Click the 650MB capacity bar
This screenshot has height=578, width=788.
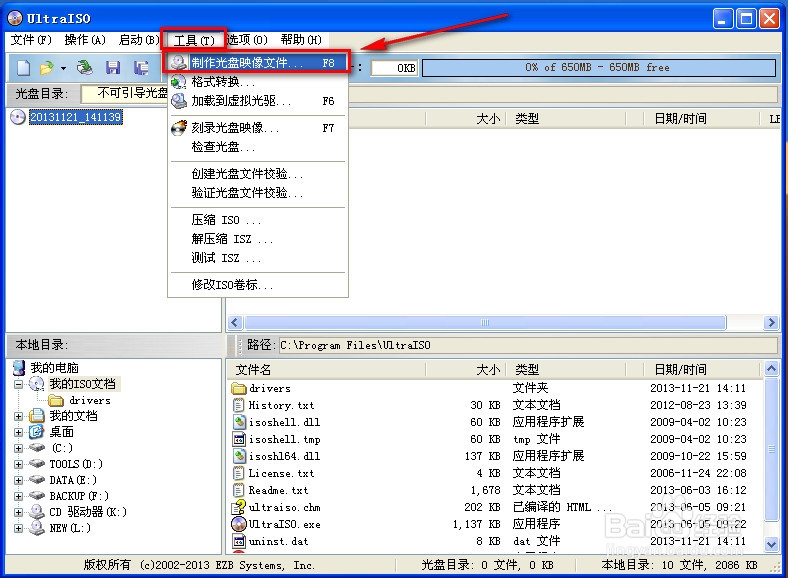(x=599, y=67)
